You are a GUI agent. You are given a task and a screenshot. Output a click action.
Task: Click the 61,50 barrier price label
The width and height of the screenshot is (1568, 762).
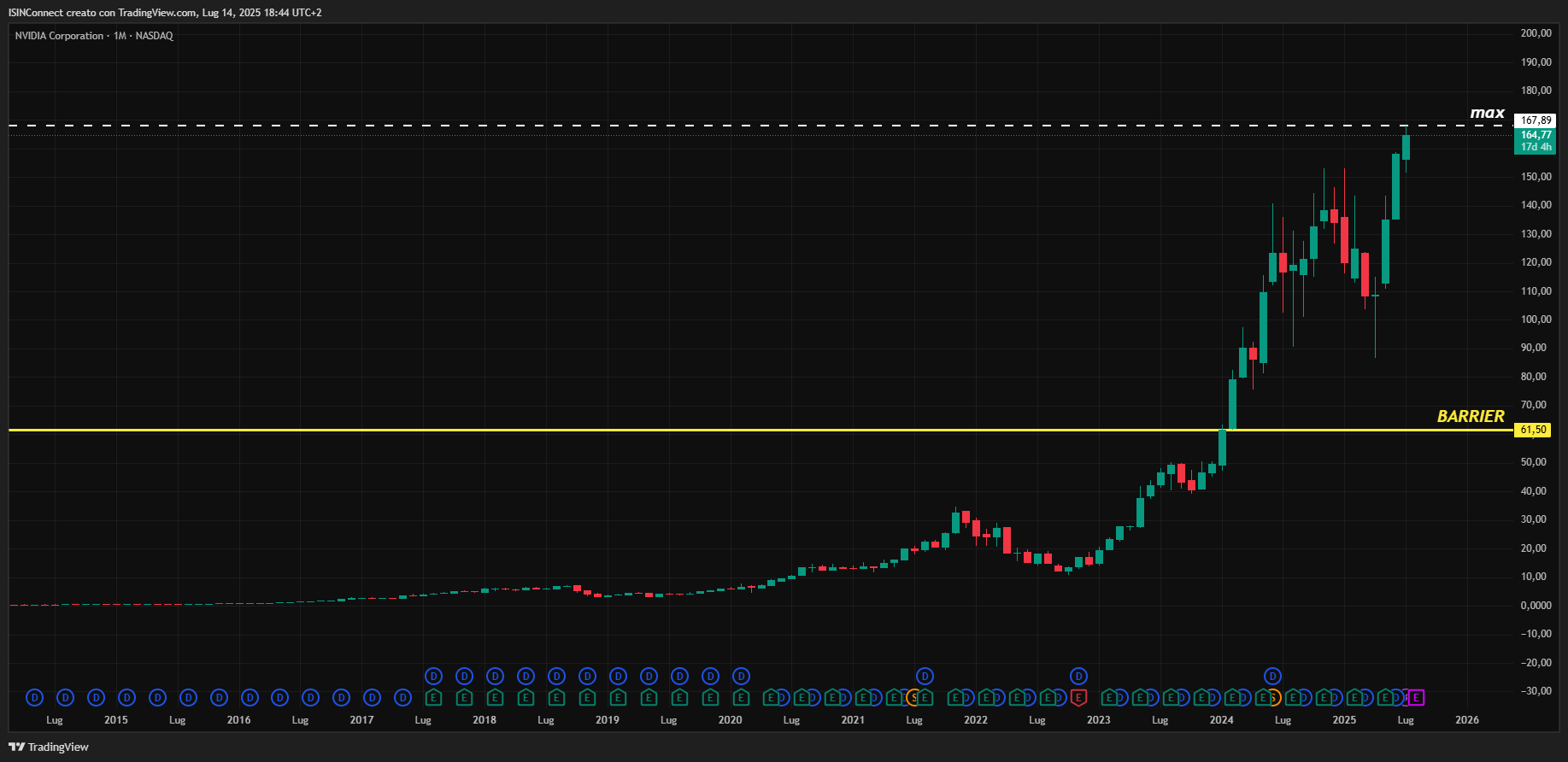coord(1533,430)
